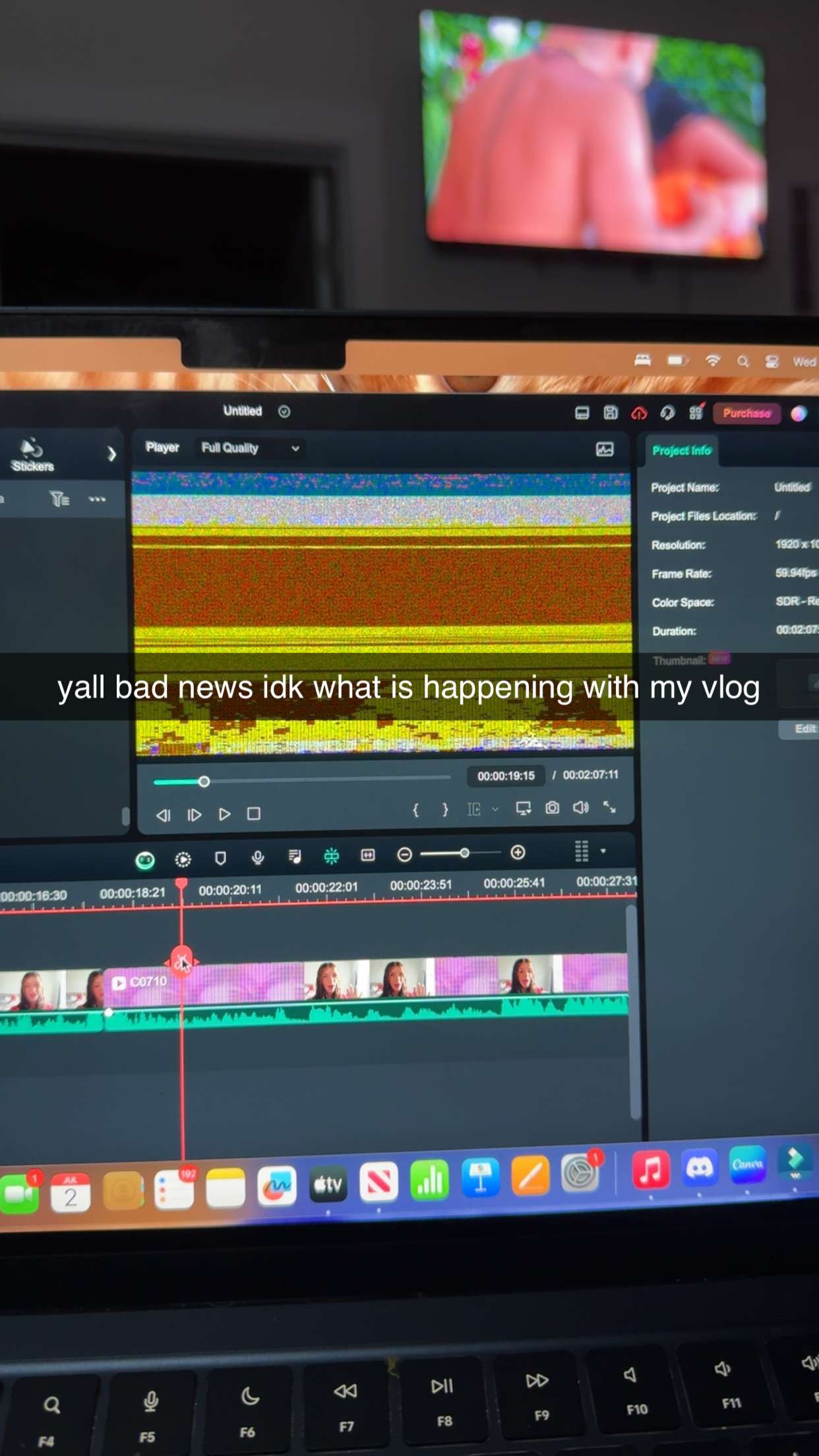Open the Music app from the Dock

click(651, 1170)
